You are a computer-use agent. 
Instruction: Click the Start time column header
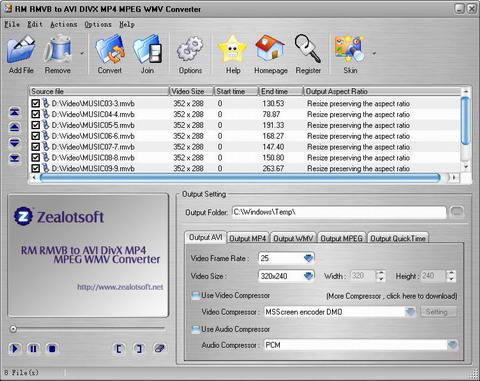click(x=236, y=91)
